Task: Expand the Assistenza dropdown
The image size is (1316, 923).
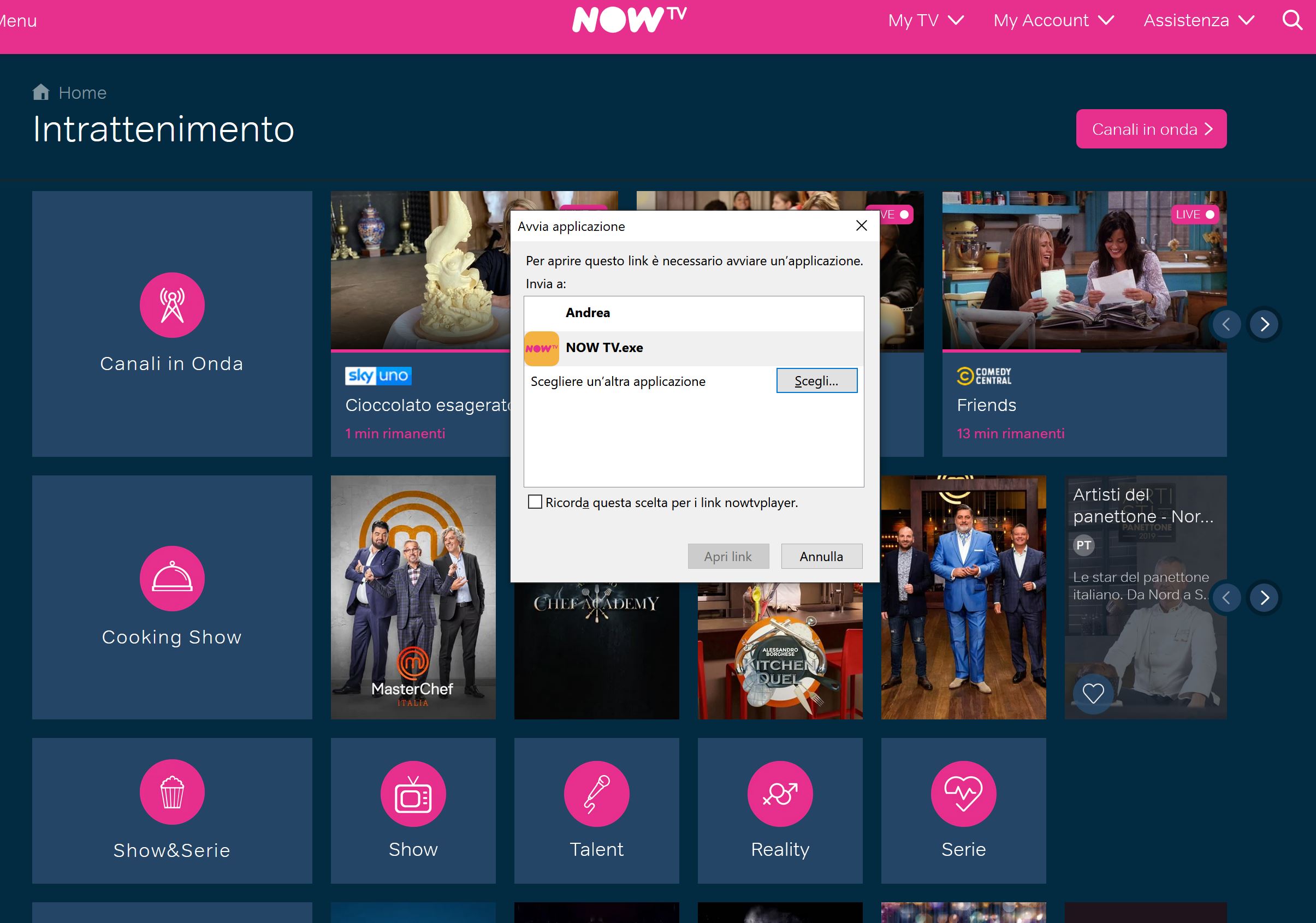Action: 1199,21
